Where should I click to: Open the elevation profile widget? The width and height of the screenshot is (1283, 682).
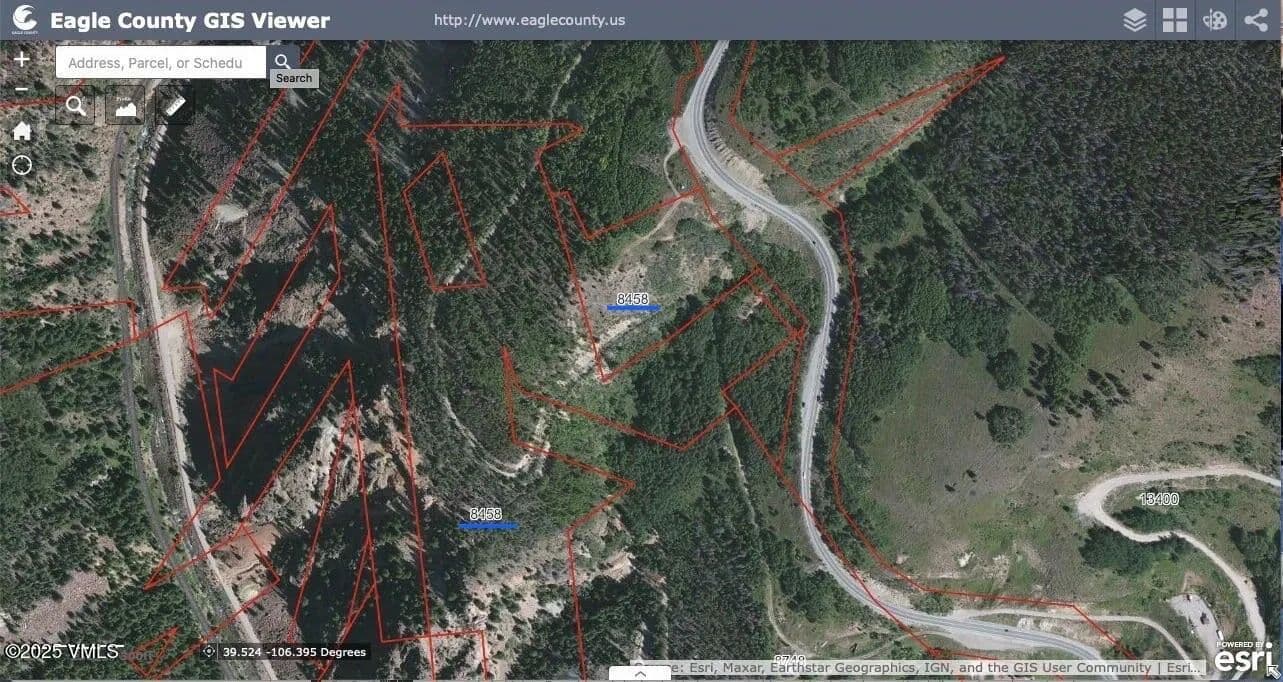(x=125, y=105)
